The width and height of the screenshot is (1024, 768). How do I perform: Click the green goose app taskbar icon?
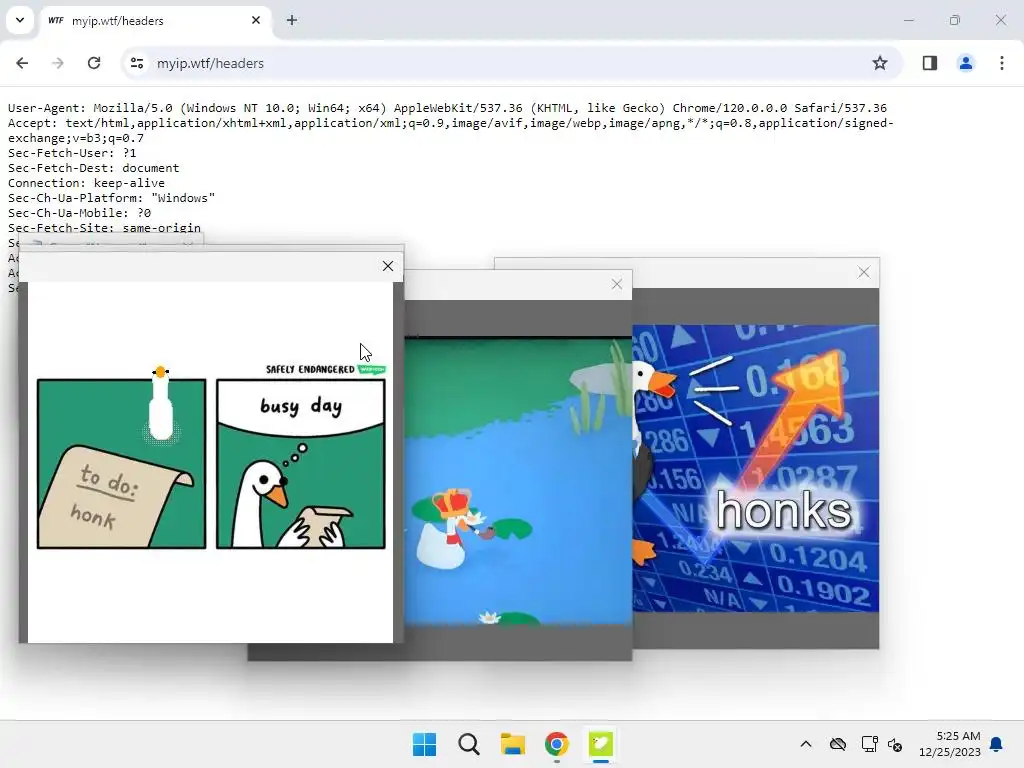click(x=601, y=744)
